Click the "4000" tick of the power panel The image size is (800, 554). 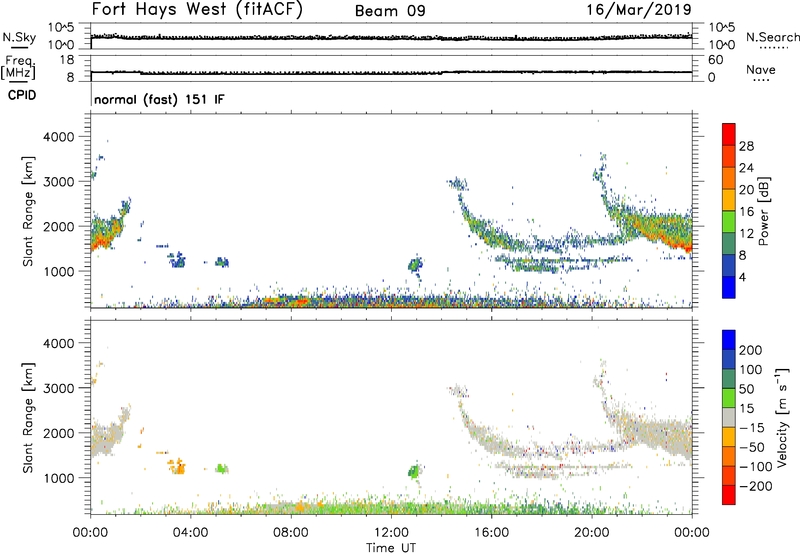click(59, 137)
